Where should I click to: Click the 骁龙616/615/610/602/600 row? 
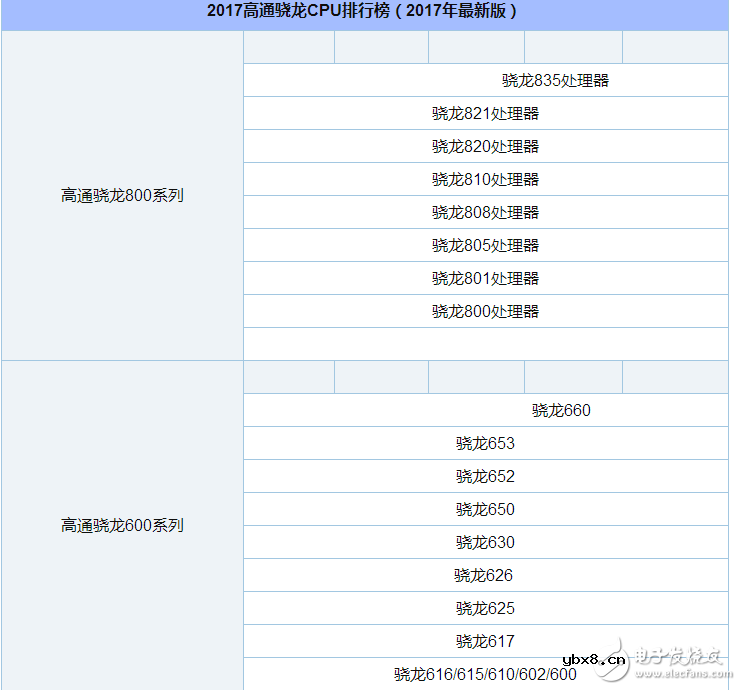pyautogui.click(x=485, y=675)
